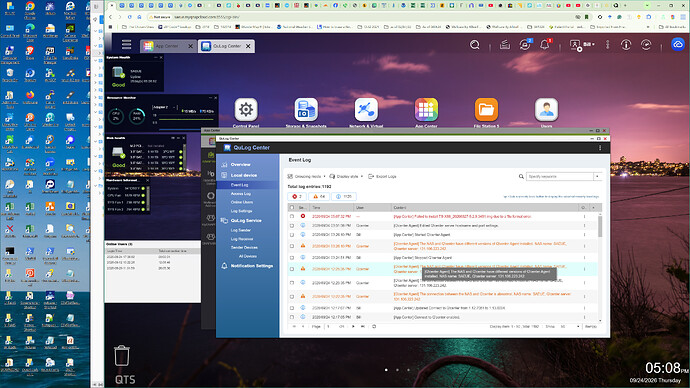Image resolution: width=690 pixels, height=388 pixels.
Task: Switch to the QuLog Center taskbar tab
Action: pos(227,46)
